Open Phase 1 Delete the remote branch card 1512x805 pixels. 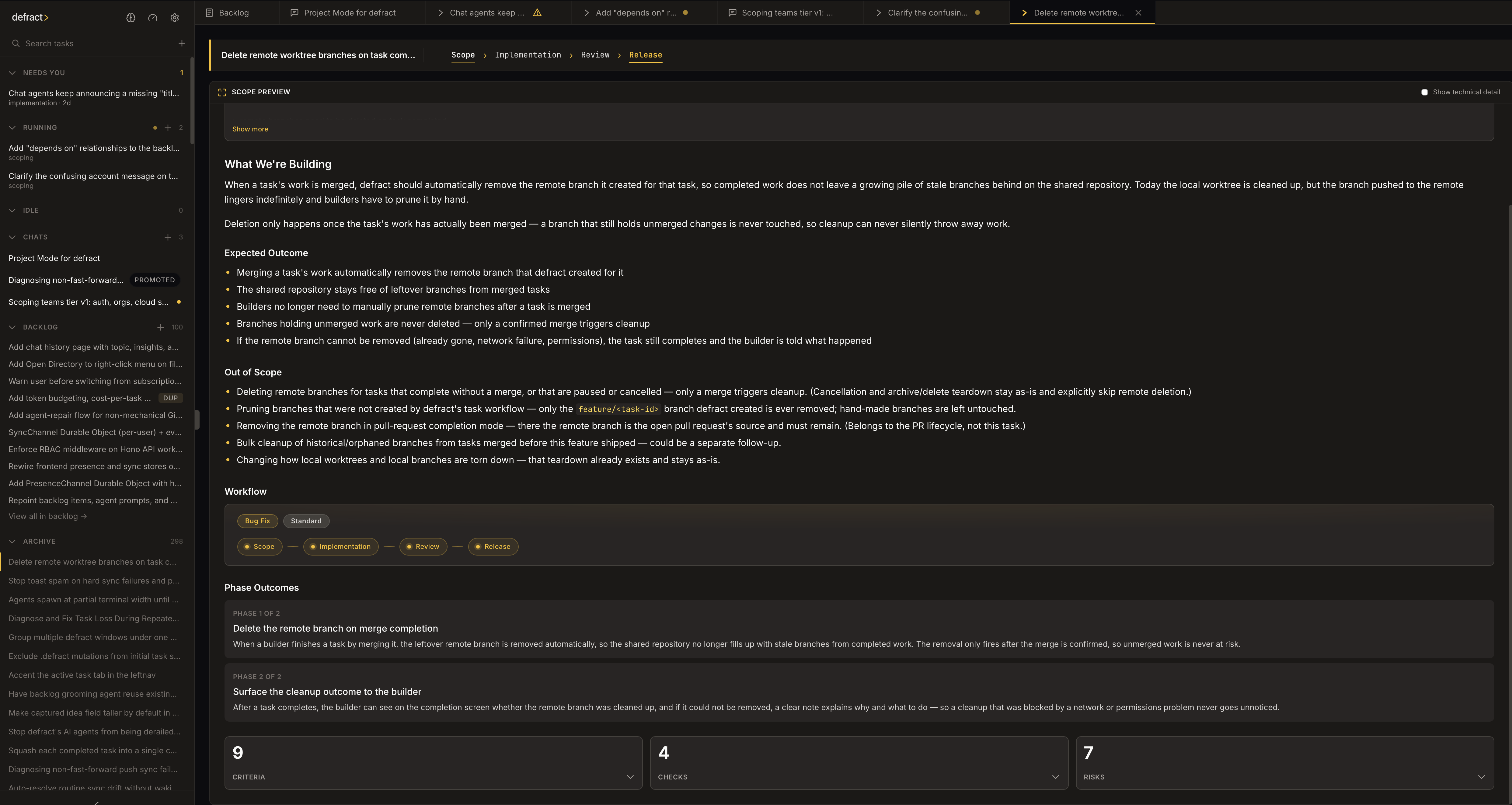point(859,629)
